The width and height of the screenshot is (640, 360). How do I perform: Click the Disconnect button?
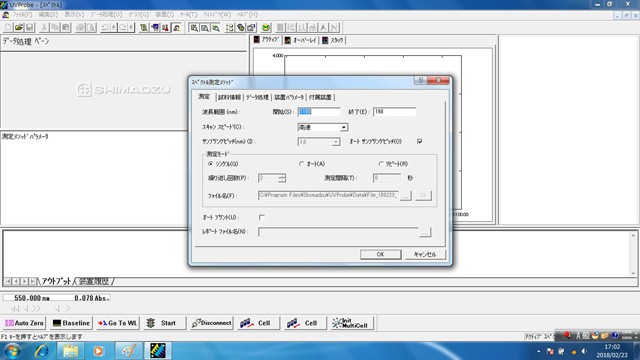[x=211, y=323]
